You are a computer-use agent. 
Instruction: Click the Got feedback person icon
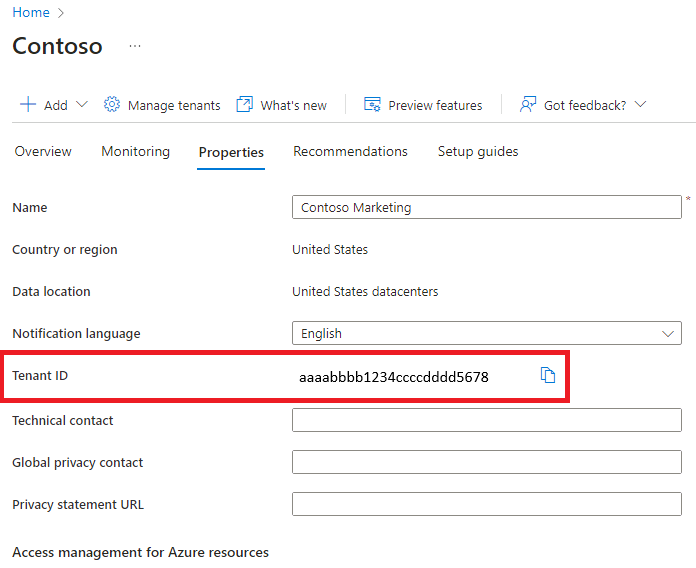pos(529,105)
